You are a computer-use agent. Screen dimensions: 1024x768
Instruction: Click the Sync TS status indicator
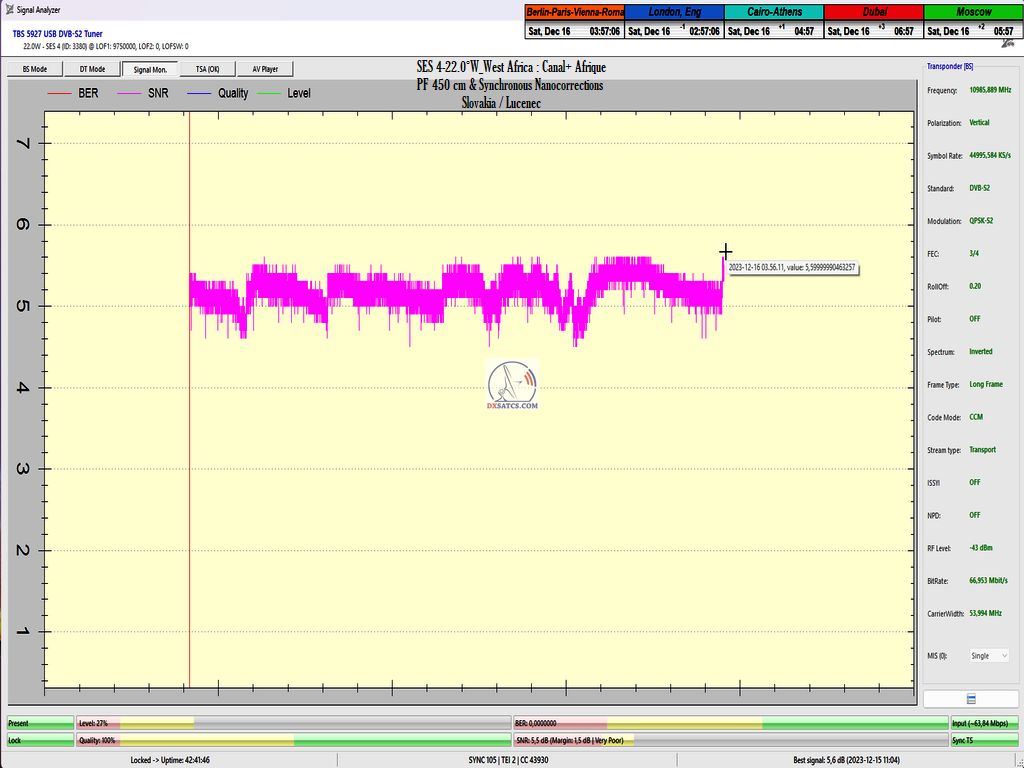985,741
